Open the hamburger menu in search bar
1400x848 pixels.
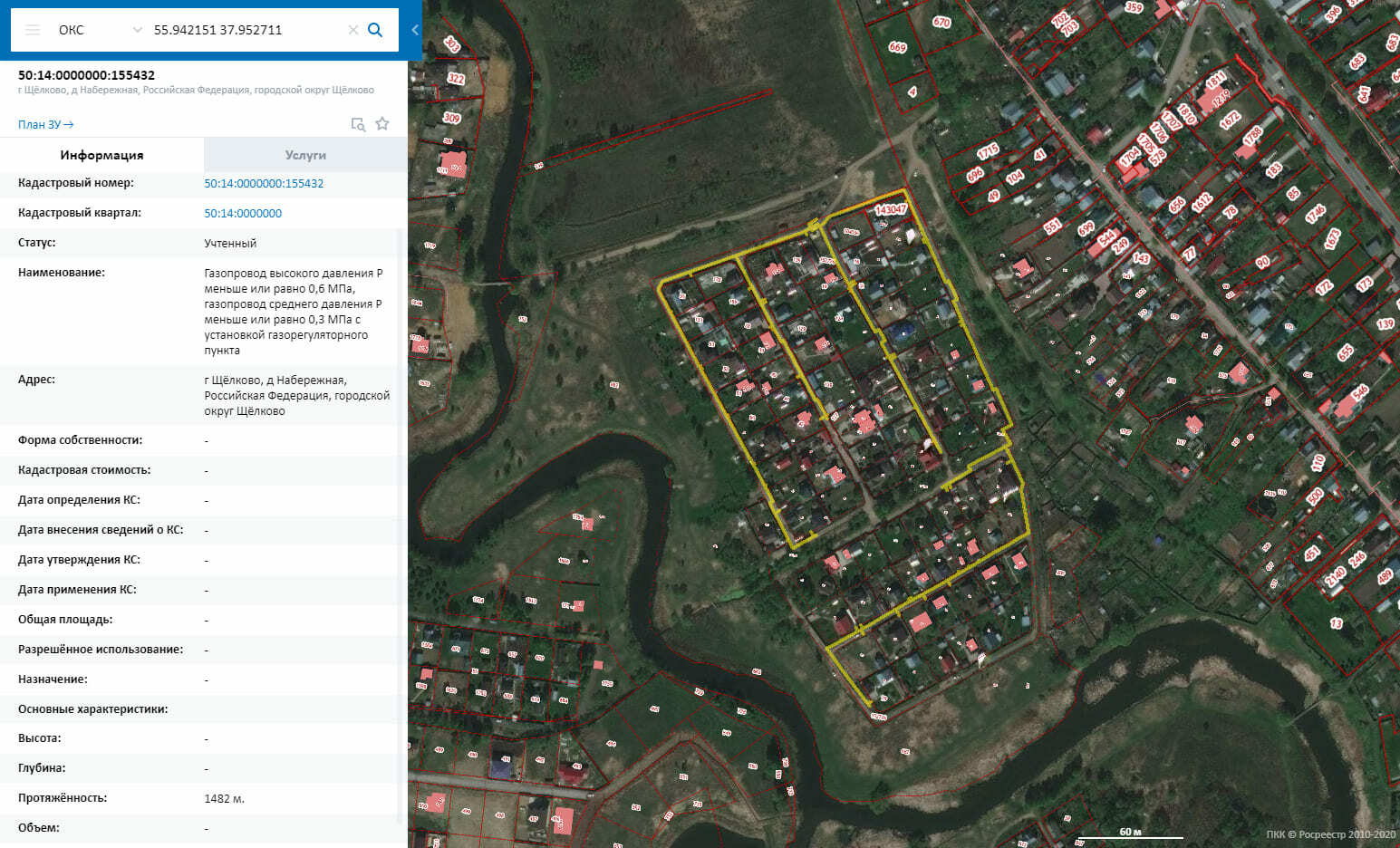33,30
